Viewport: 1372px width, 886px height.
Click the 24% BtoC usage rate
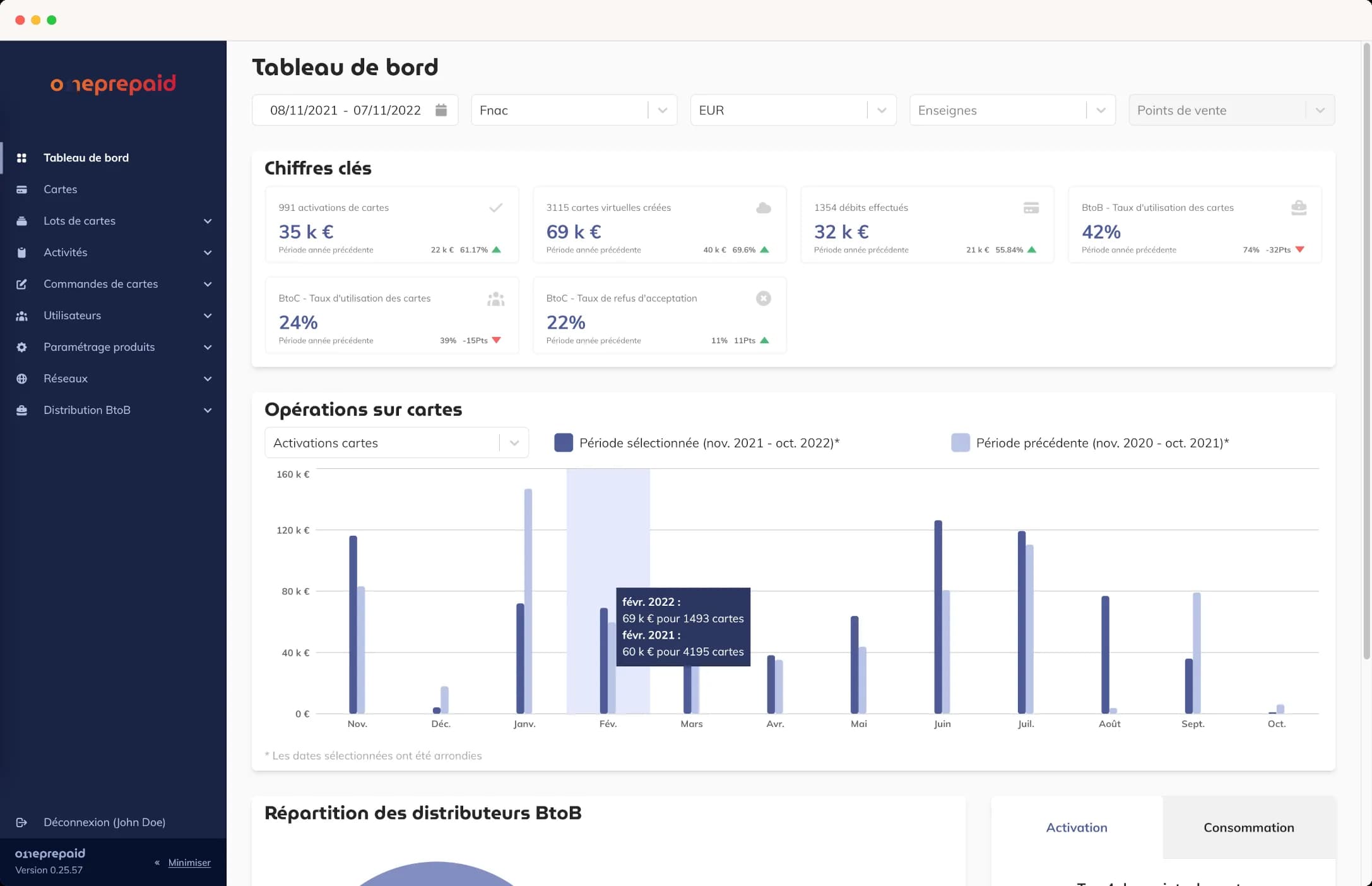[x=298, y=322]
